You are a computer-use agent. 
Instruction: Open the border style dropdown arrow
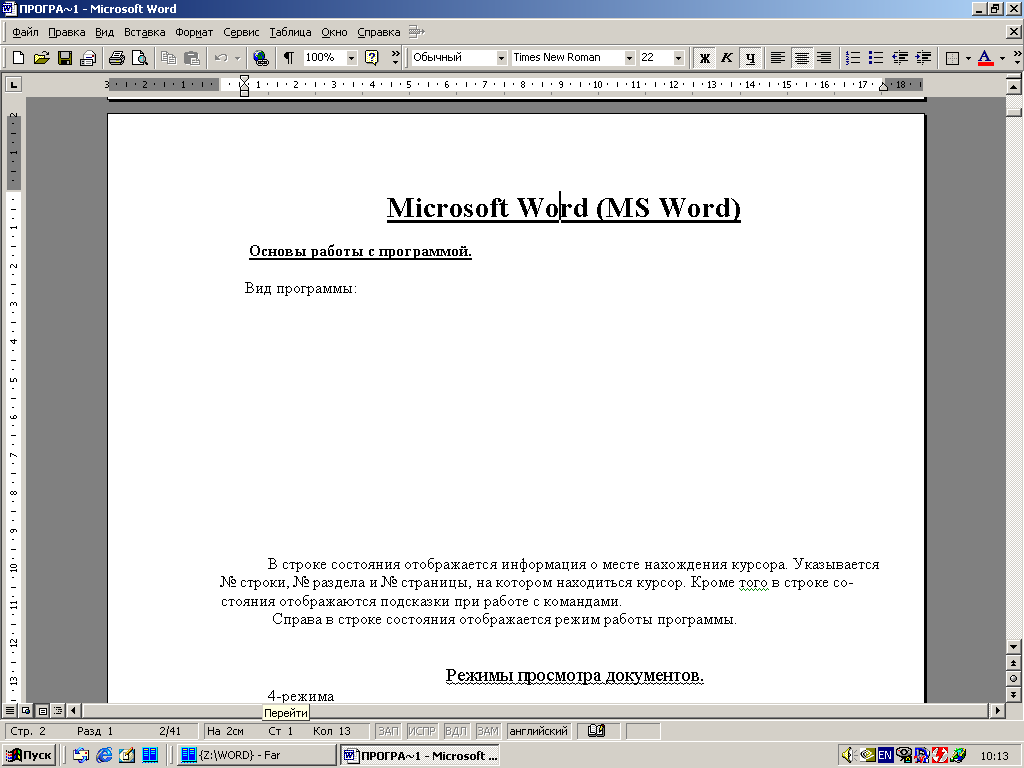(967, 57)
